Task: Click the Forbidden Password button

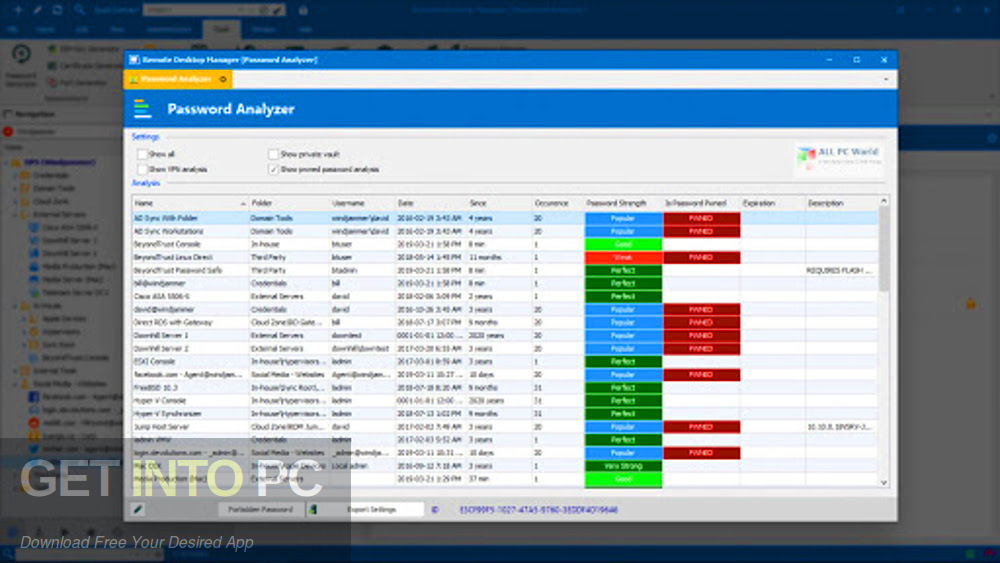Action: (260, 509)
